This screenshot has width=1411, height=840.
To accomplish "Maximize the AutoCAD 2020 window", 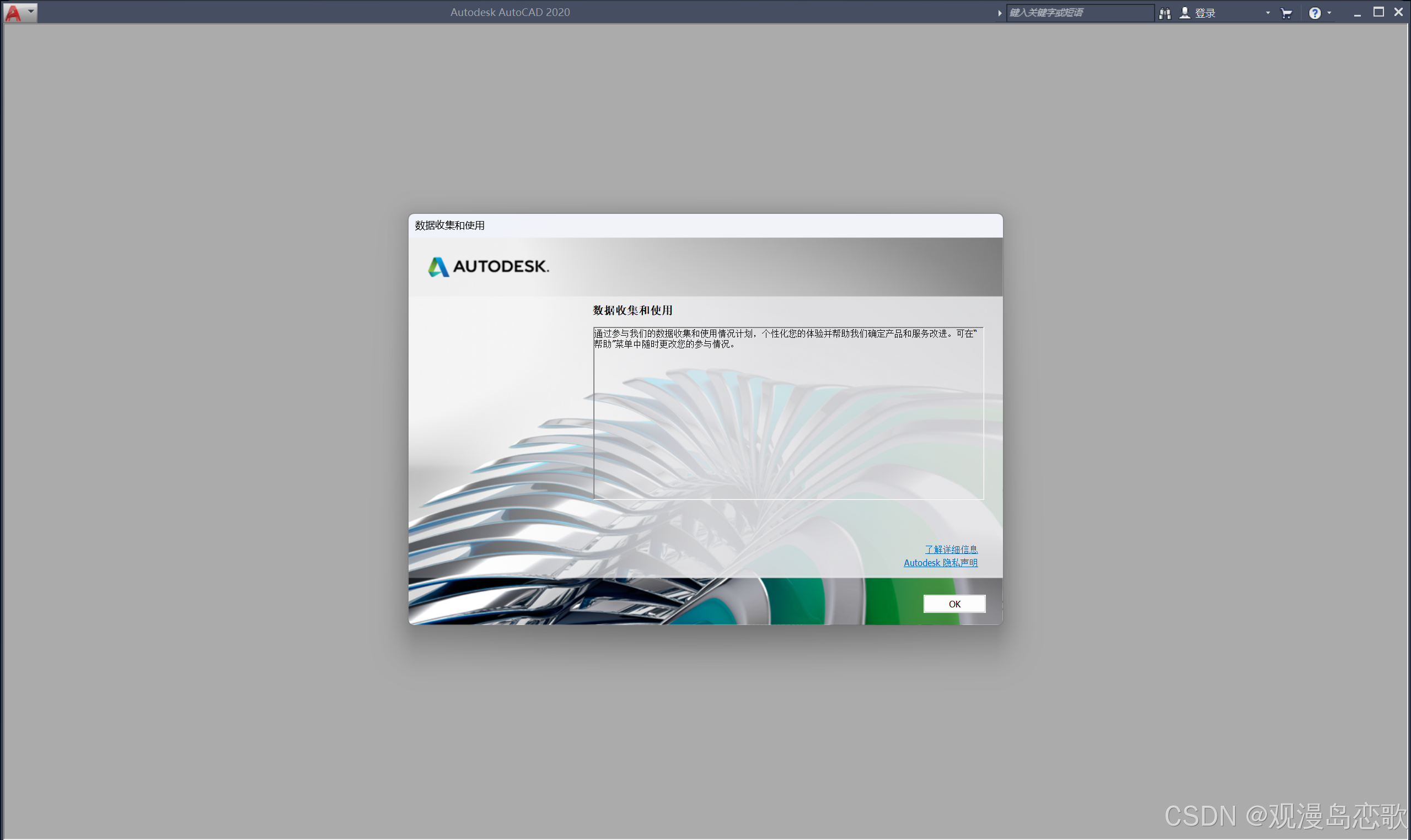I will (x=1378, y=13).
